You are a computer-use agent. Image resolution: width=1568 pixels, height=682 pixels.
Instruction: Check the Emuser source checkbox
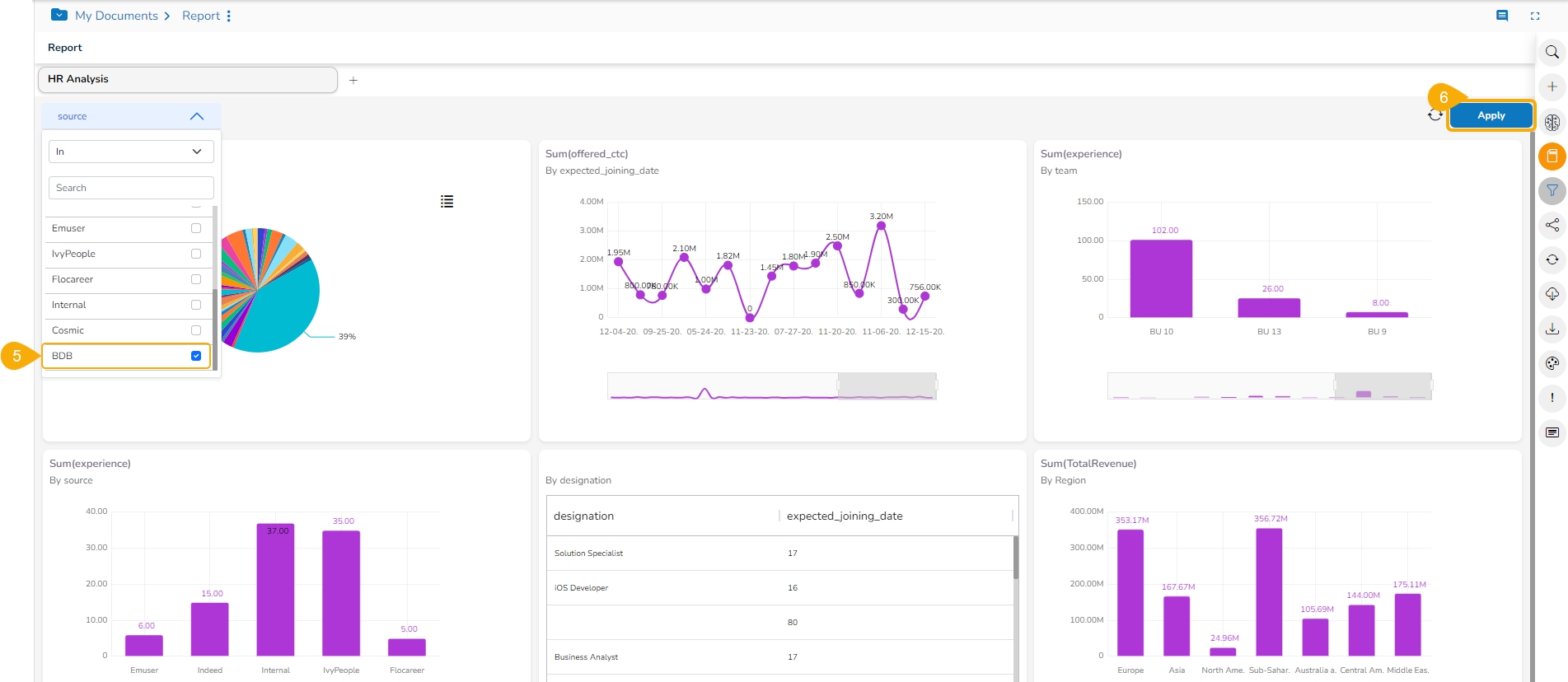pos(196,228)
